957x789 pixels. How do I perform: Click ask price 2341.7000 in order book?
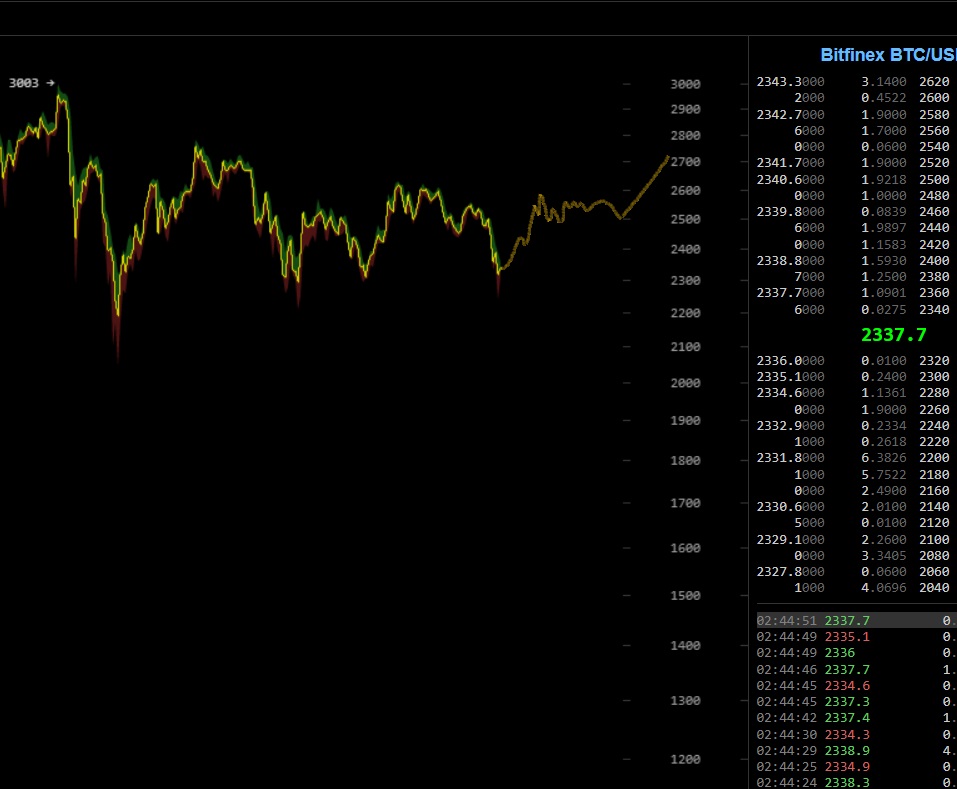(x=790, y=163)
